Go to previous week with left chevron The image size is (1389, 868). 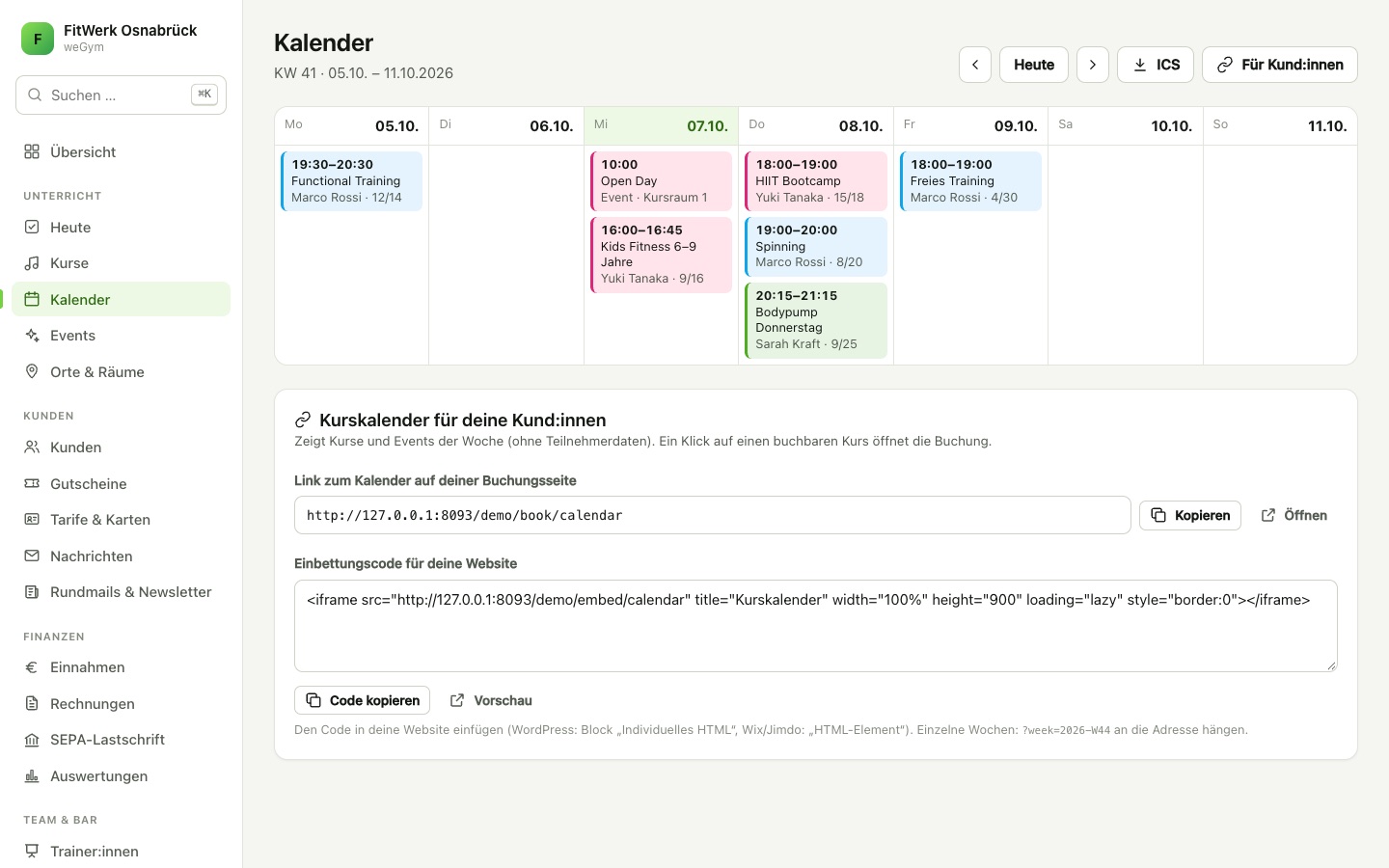point(975,65)
